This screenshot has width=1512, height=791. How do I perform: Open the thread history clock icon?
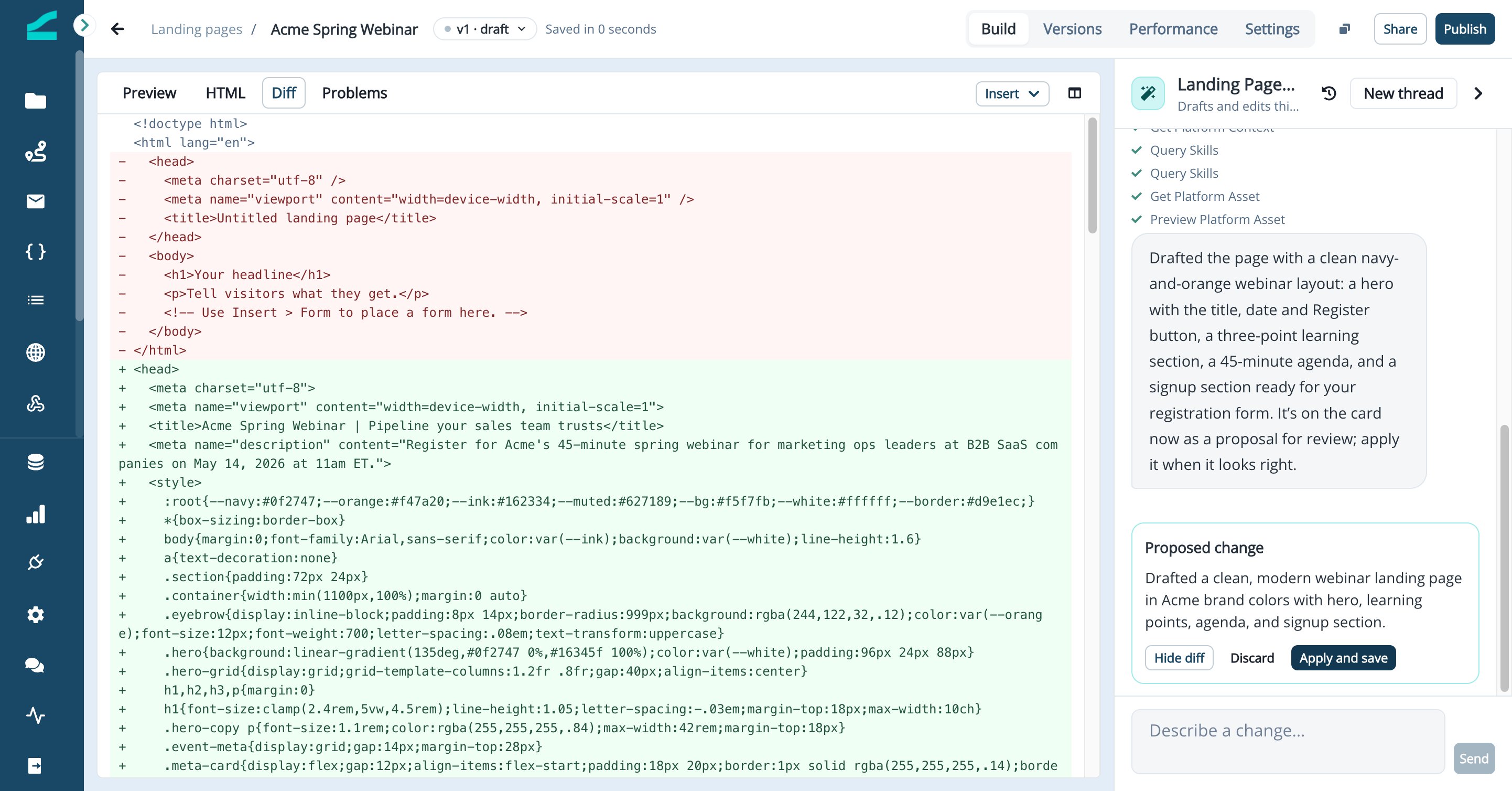pos(1329,93)
